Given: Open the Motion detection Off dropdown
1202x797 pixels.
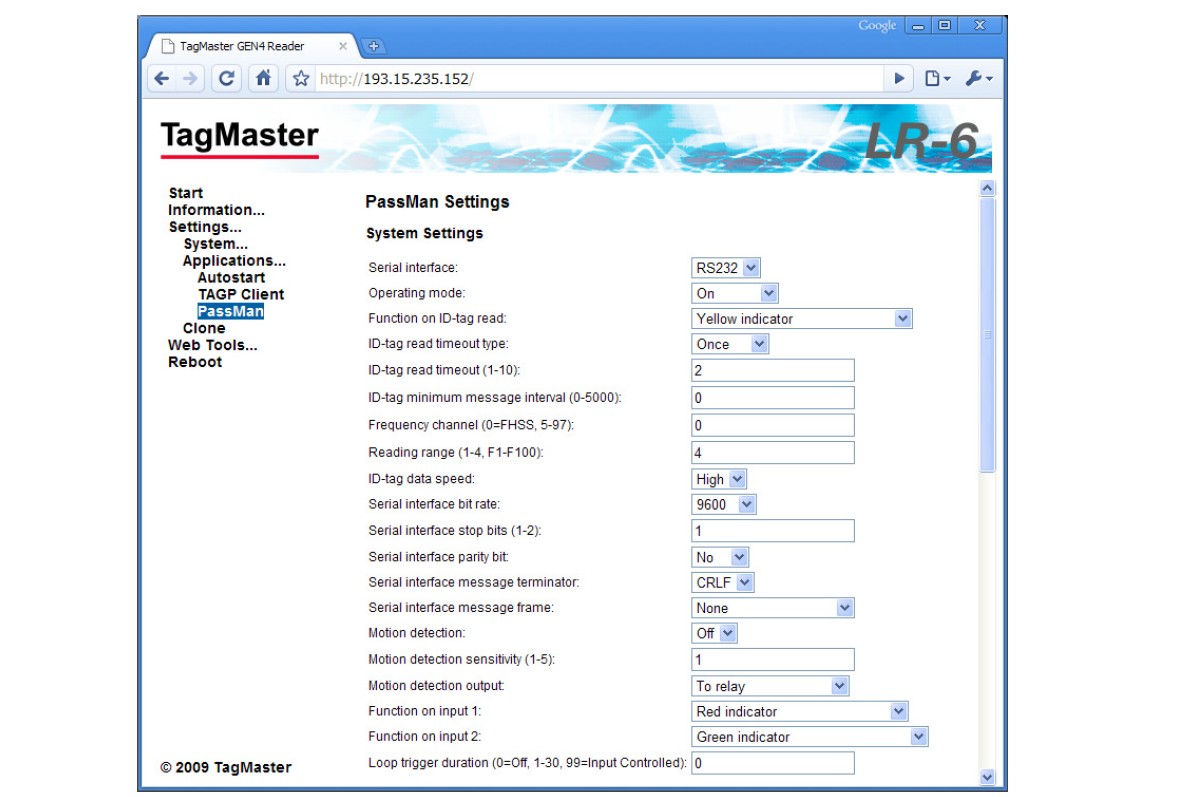Looking at the screenshot, I should tap(714, 633).
